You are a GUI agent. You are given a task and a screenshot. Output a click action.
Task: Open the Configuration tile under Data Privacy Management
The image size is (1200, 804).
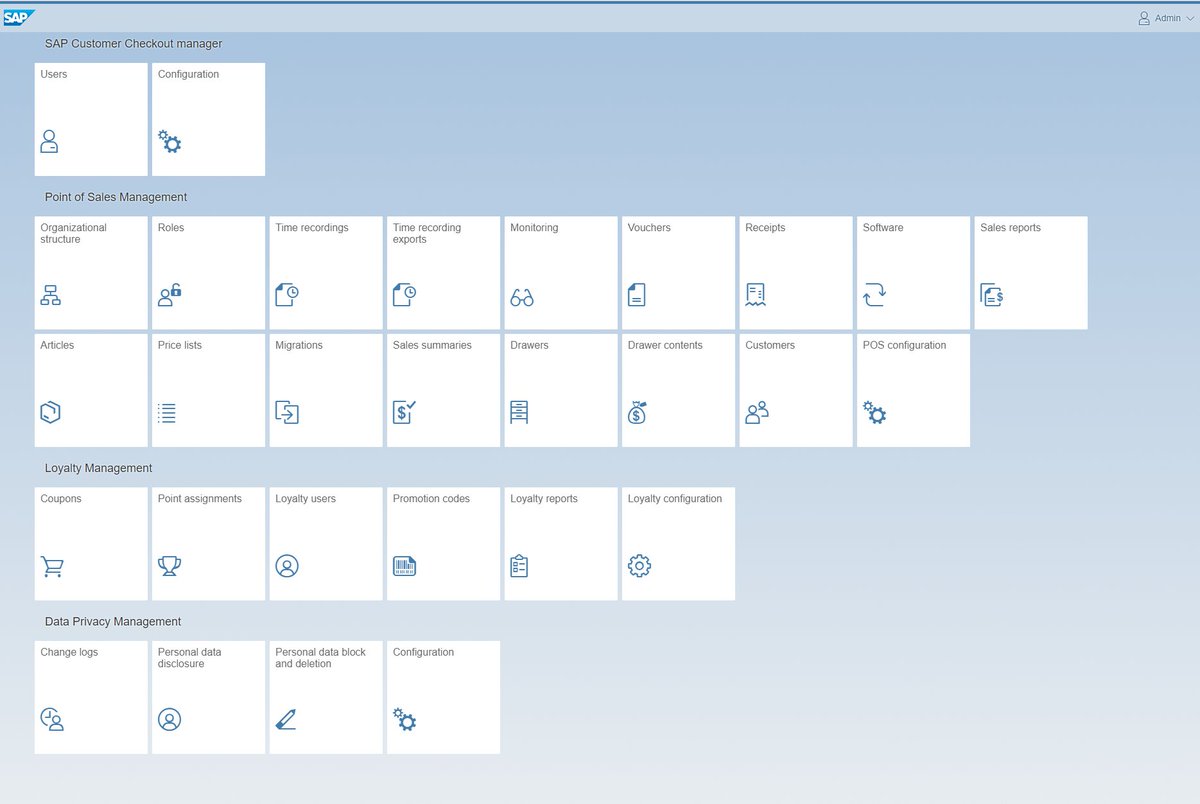tap(444, 698)
